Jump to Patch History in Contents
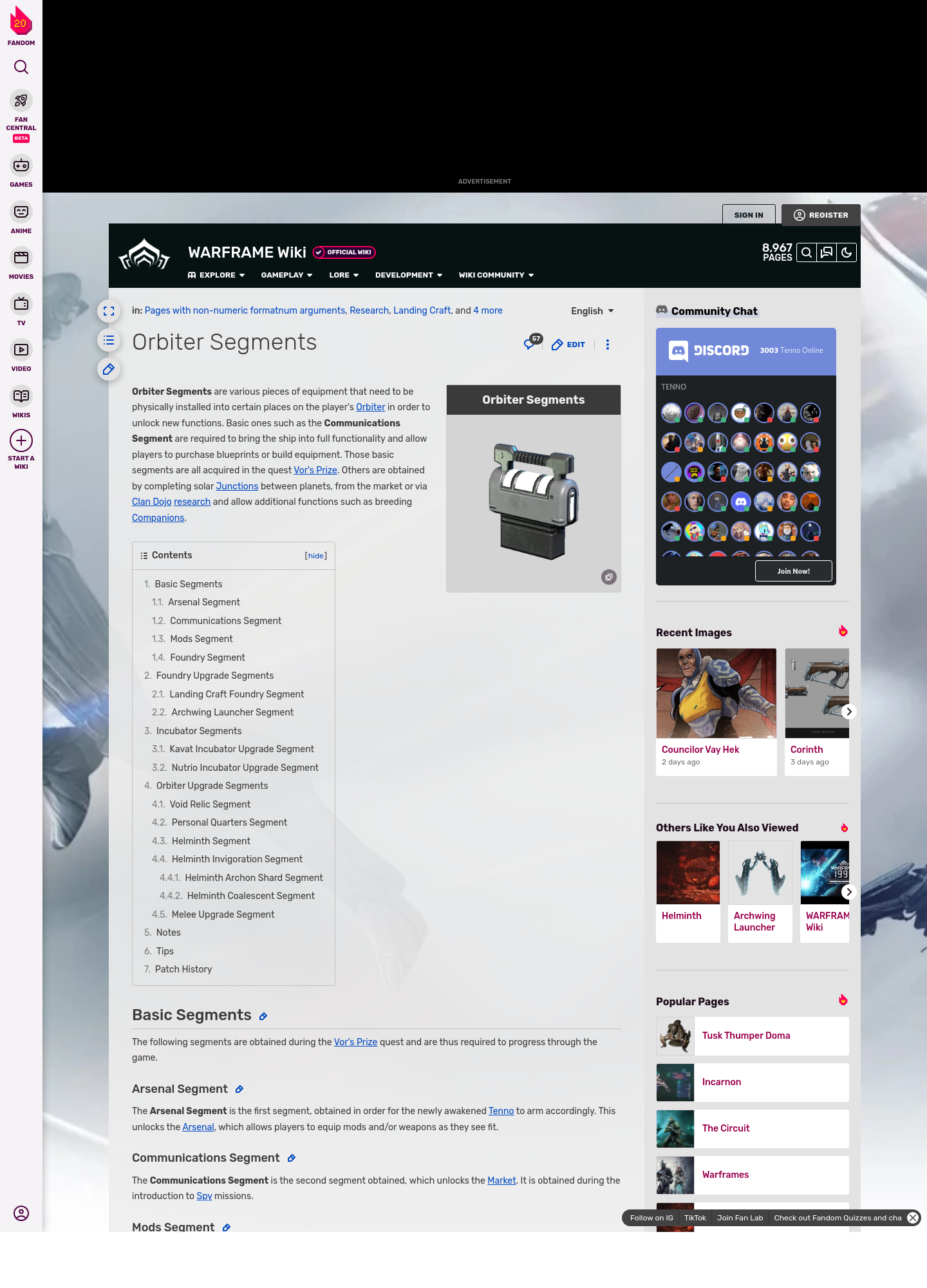927x1288 pixels. (x=178, y=969)
